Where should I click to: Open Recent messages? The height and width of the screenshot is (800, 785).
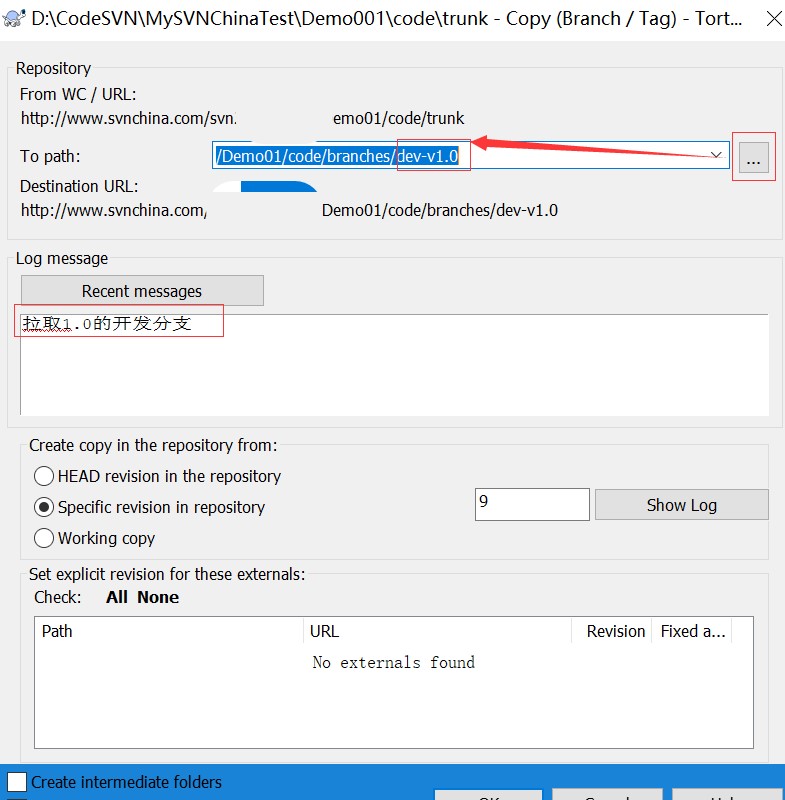(142, 291)
